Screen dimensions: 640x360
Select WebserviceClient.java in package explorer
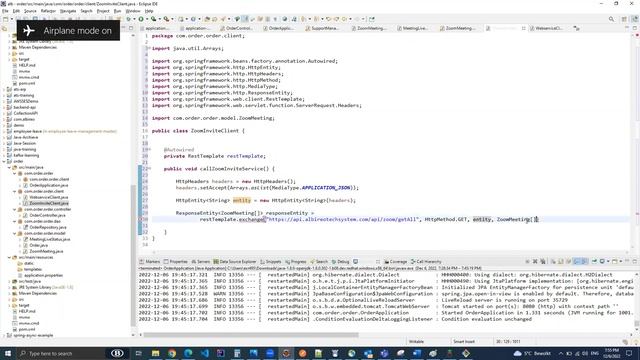pyautogui.click(x=49, y=197)
